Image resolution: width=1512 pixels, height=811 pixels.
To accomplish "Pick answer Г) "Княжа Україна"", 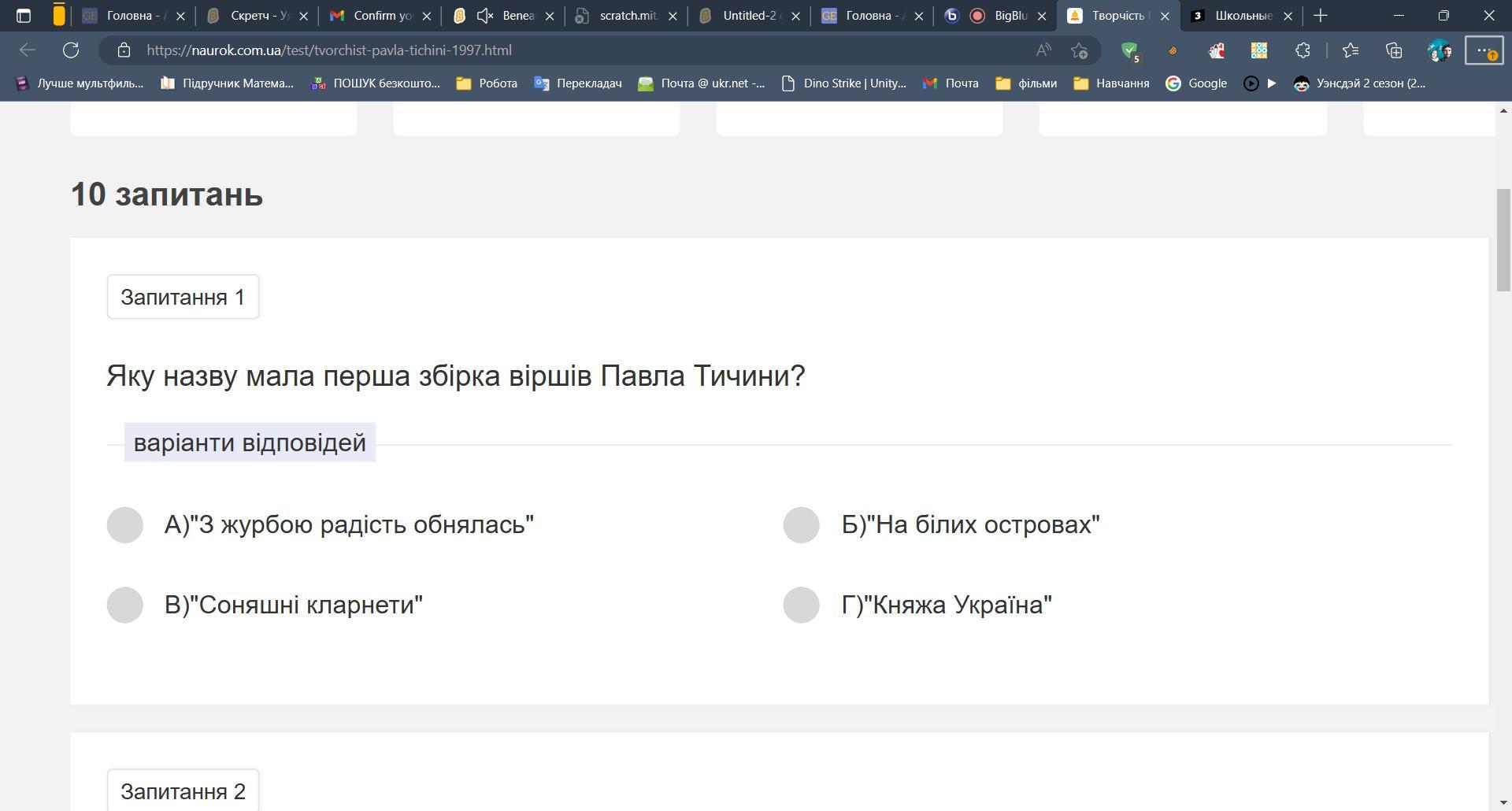I will (x=801, y=605).
